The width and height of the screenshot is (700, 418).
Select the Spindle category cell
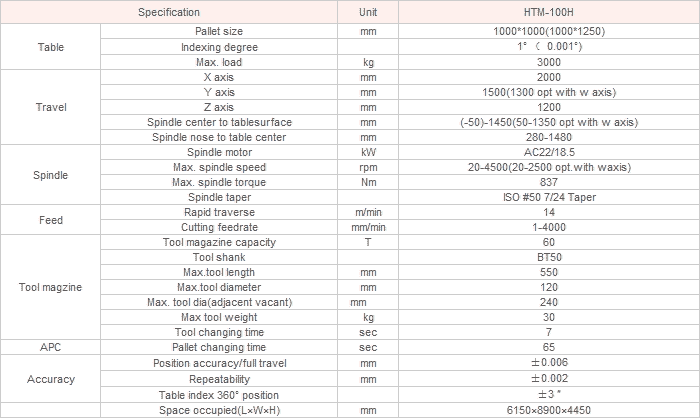(50, 175)
